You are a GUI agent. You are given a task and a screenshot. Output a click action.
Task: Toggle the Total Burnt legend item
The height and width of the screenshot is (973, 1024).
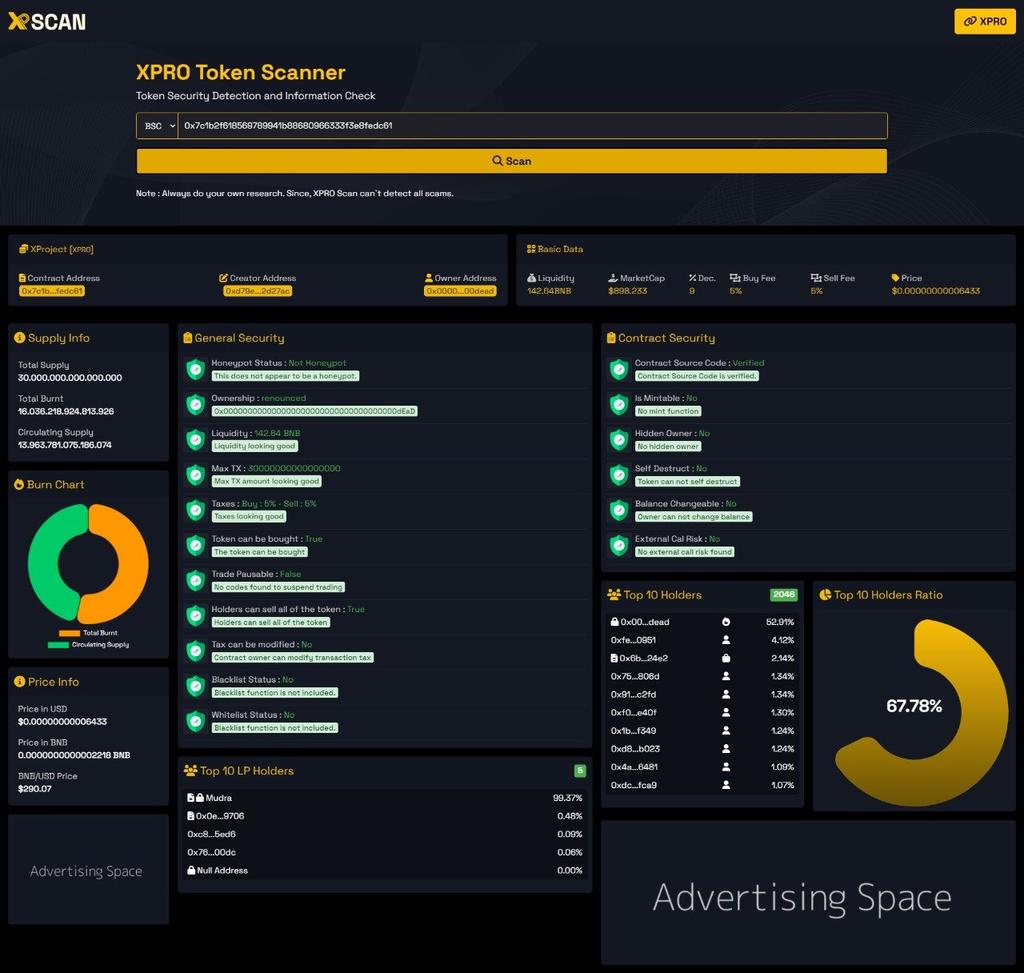[88, 633]
